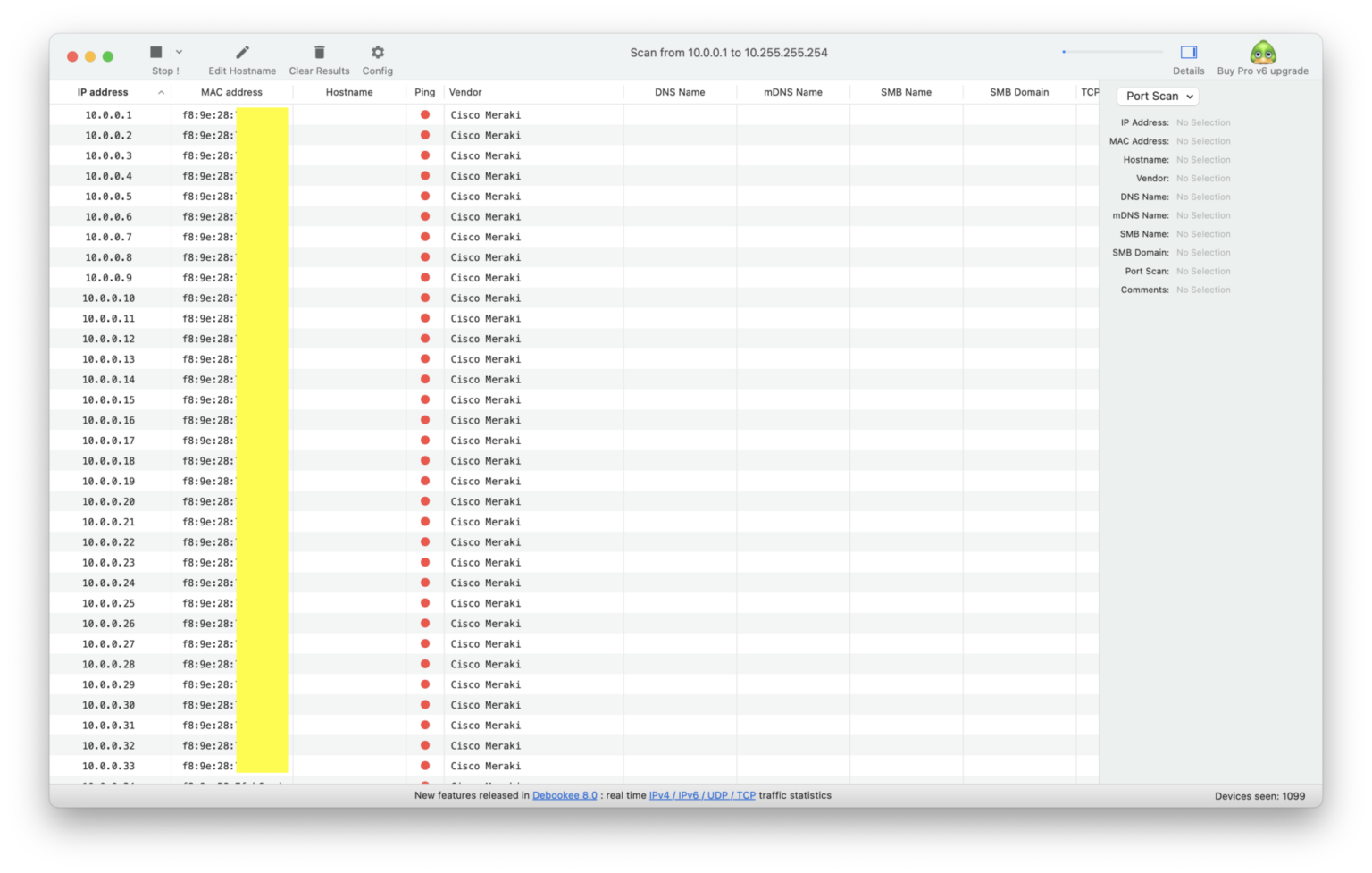The width and height of the screenshot is (1372, 873).
Task: Click the MAC address column header
Action: tap(231, 92)
